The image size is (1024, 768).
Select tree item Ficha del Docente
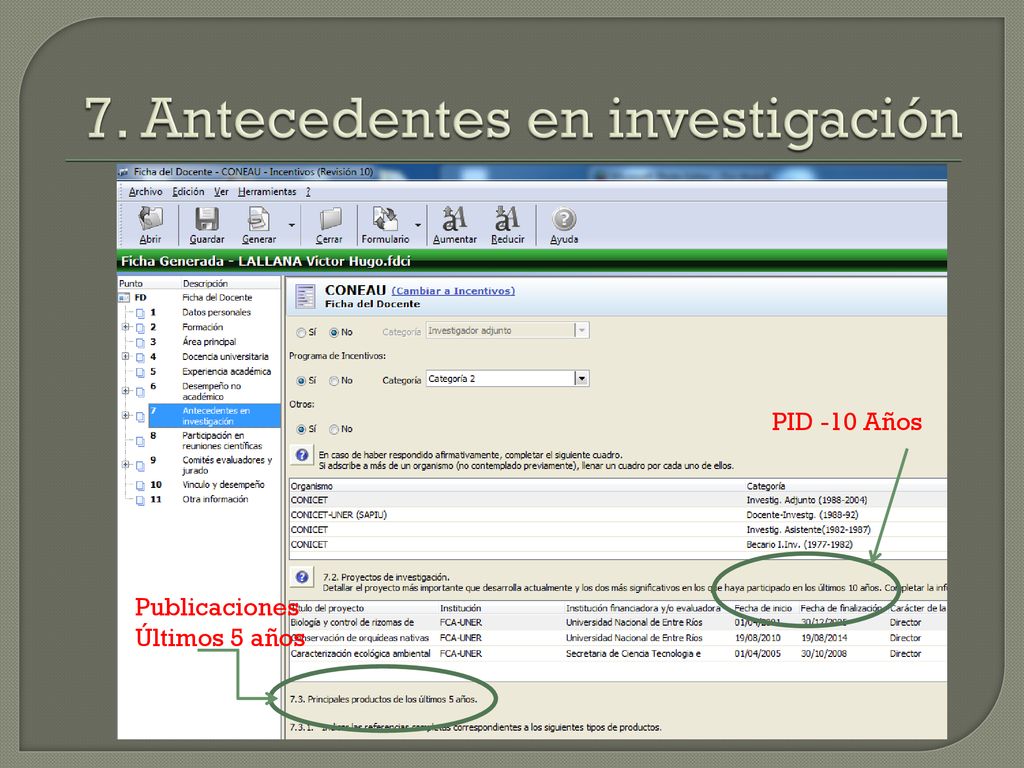tap(217, 298)
